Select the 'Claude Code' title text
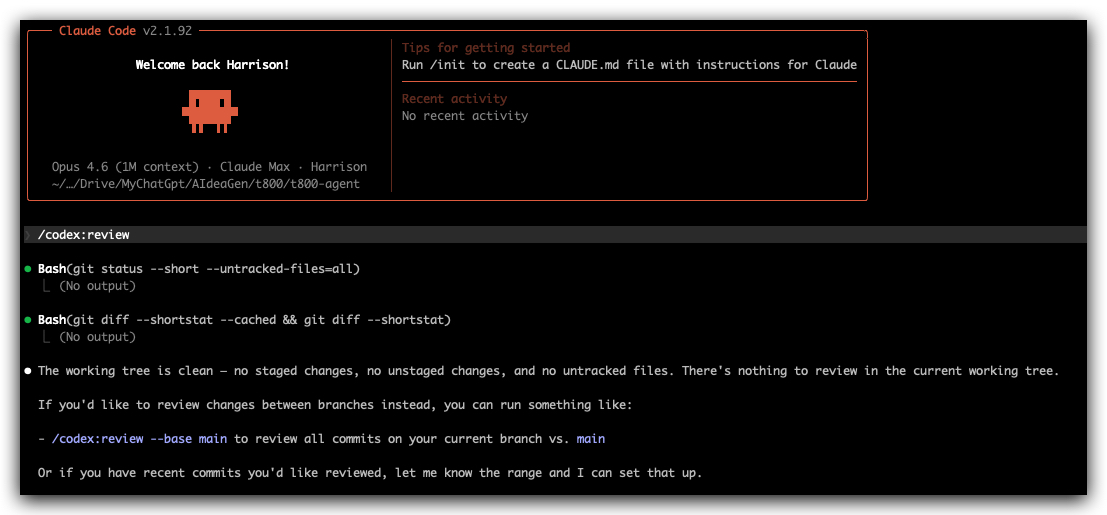1107x515 pixels. 97,30
